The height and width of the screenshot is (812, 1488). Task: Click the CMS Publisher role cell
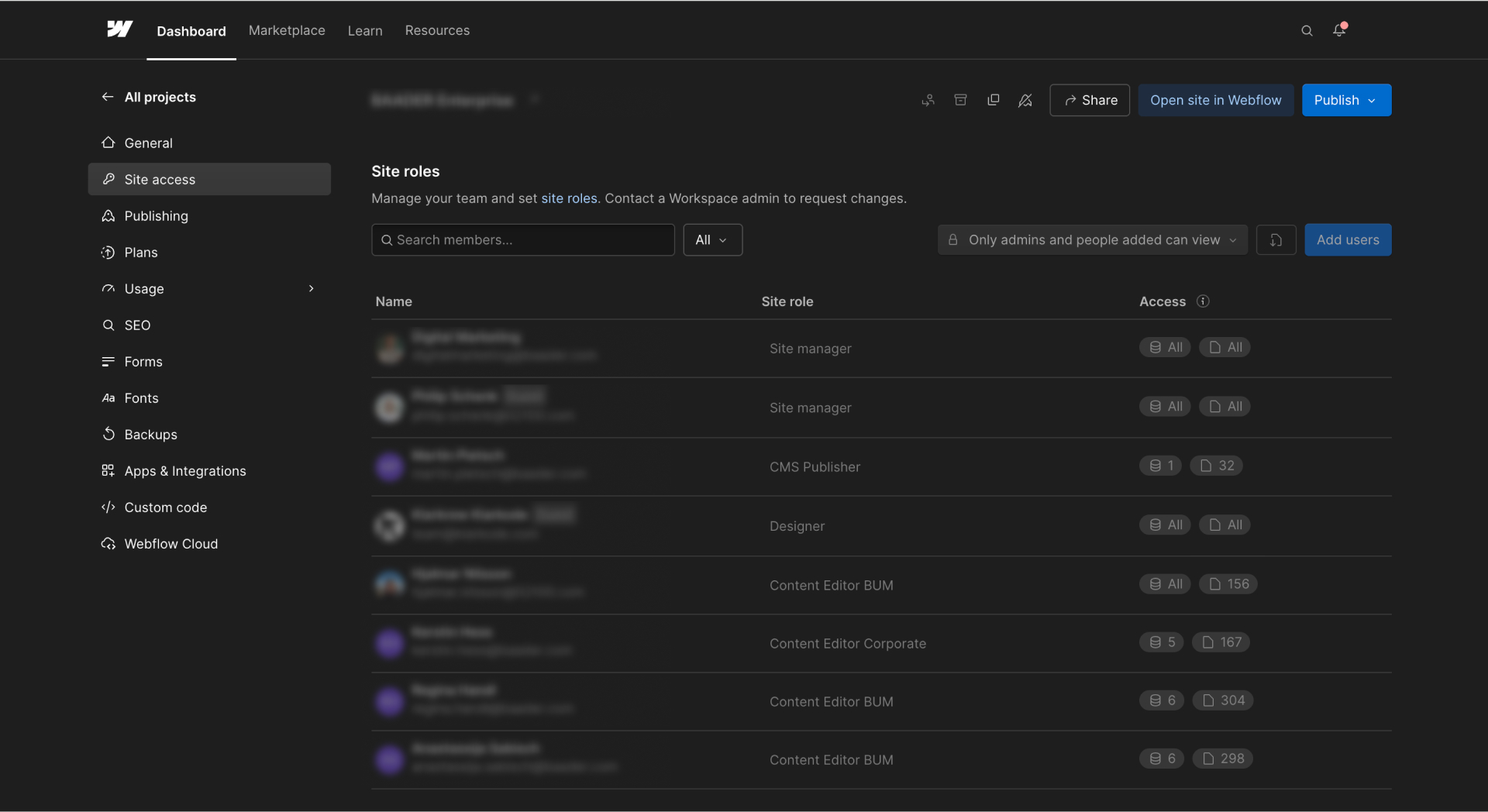[815, 467]
